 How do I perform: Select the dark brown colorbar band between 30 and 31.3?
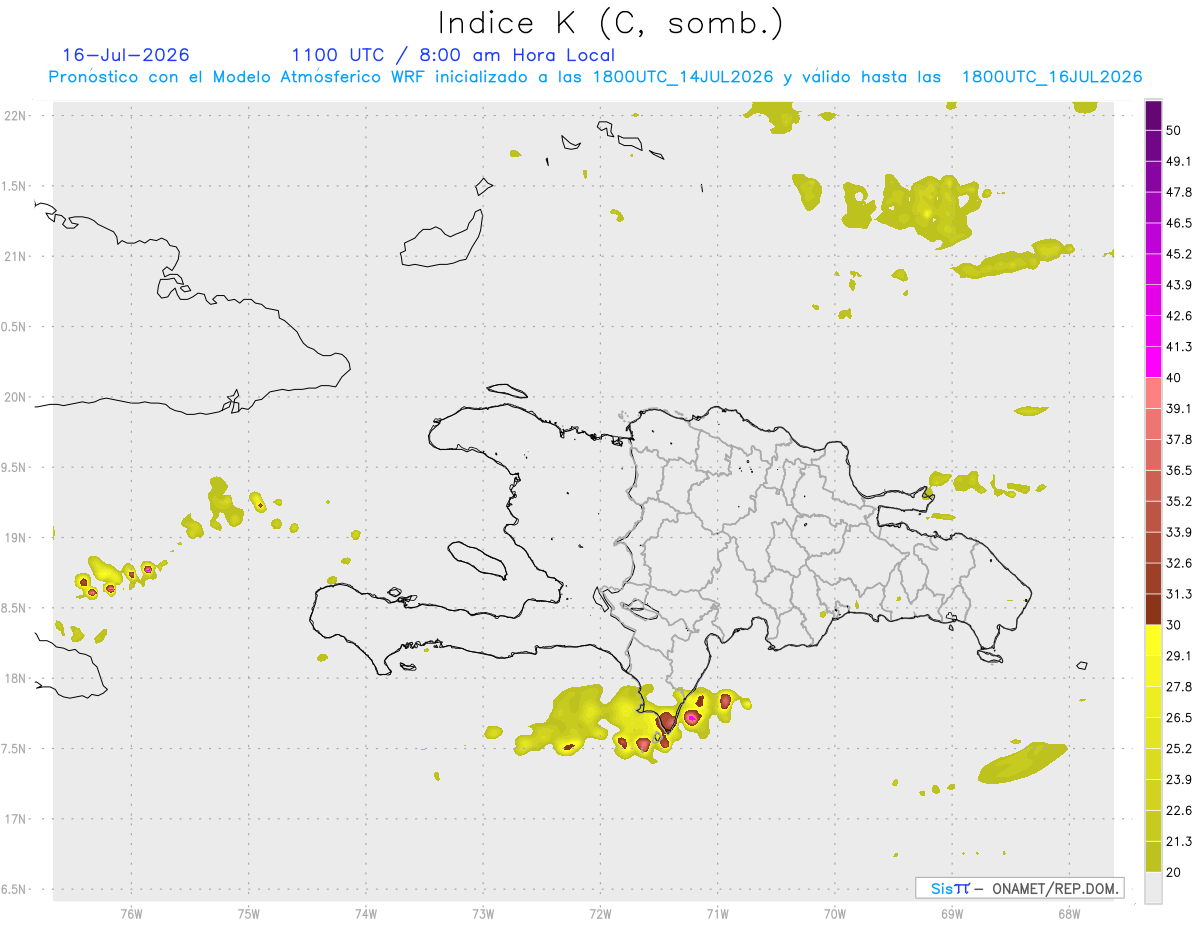pyautogui.click(x=1153, y=610)
